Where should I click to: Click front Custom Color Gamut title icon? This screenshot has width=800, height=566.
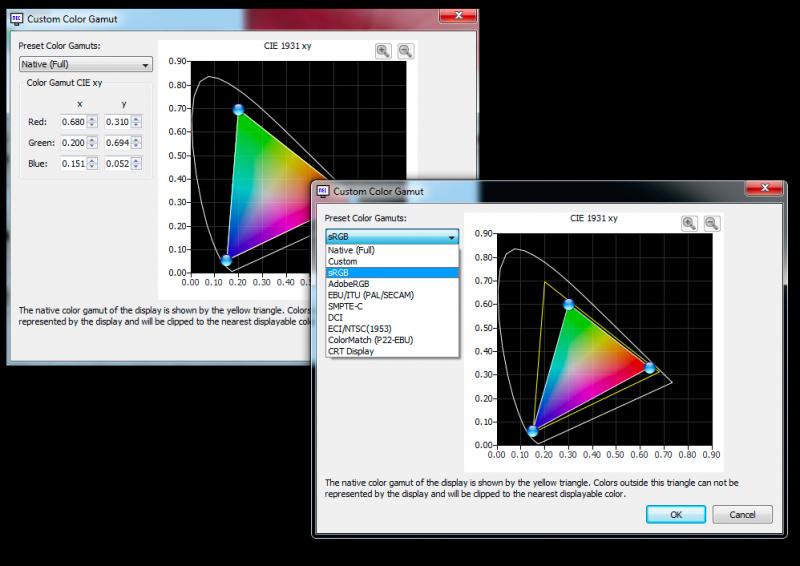(x=322, y=191)
